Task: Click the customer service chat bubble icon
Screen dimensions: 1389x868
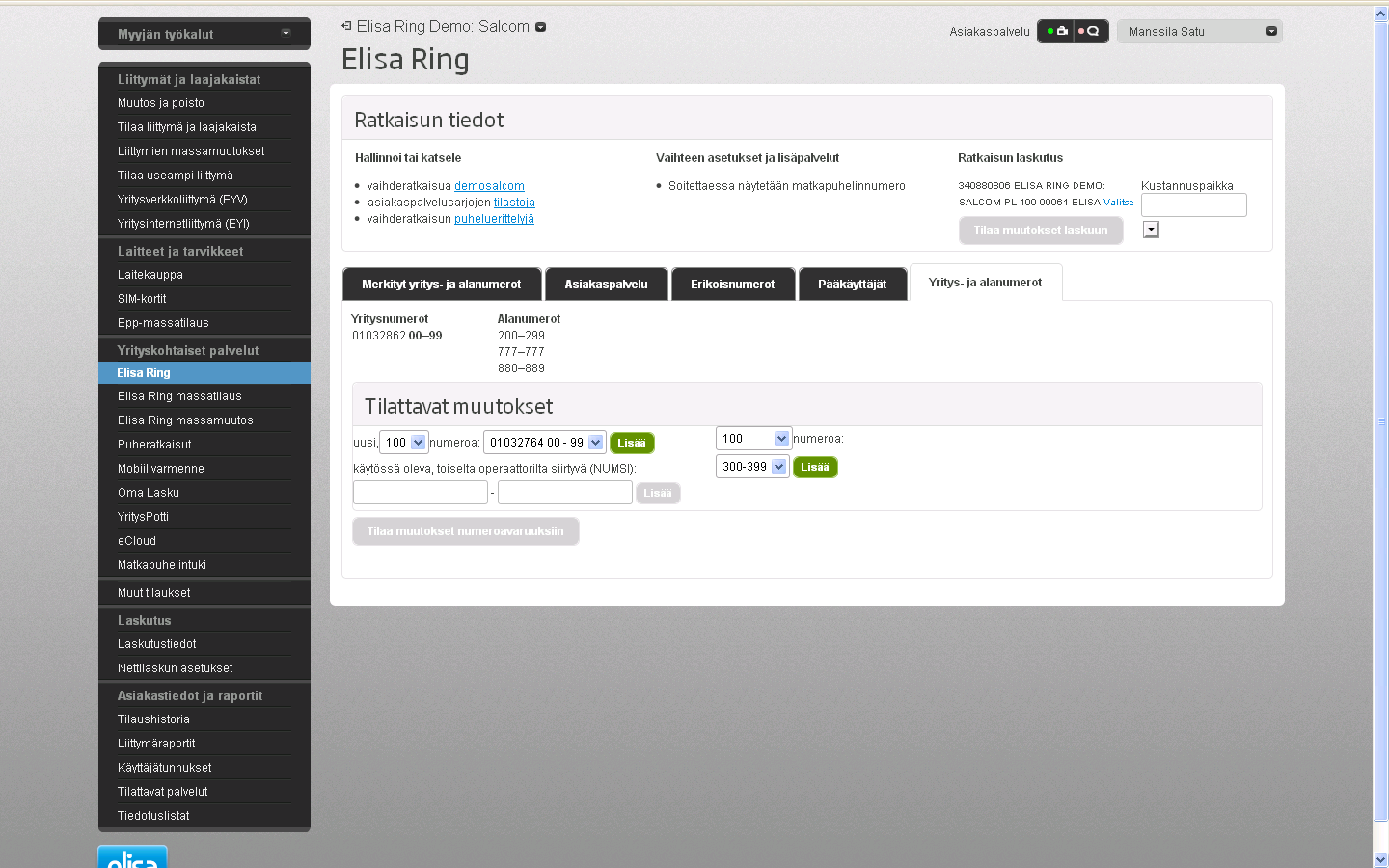Action: coord(1090,32)
